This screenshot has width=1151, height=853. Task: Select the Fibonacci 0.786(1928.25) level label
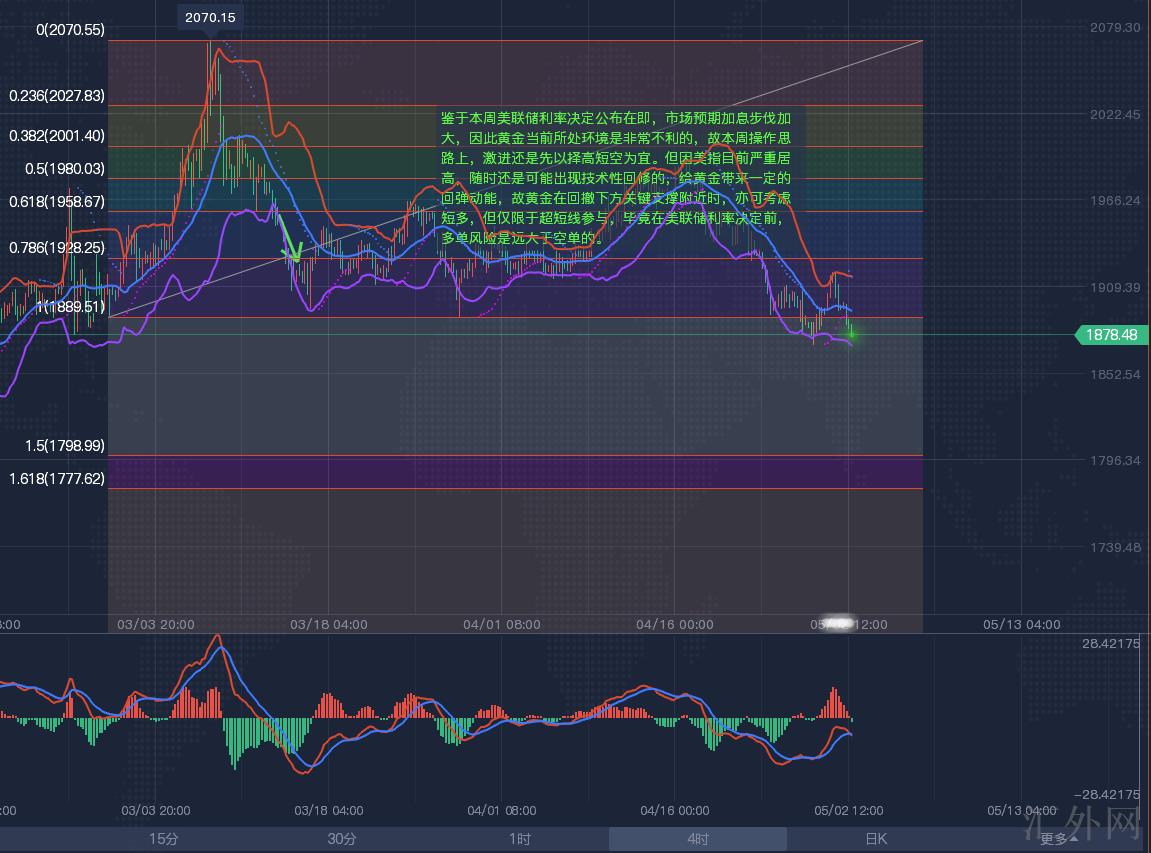tap(57, 247)
